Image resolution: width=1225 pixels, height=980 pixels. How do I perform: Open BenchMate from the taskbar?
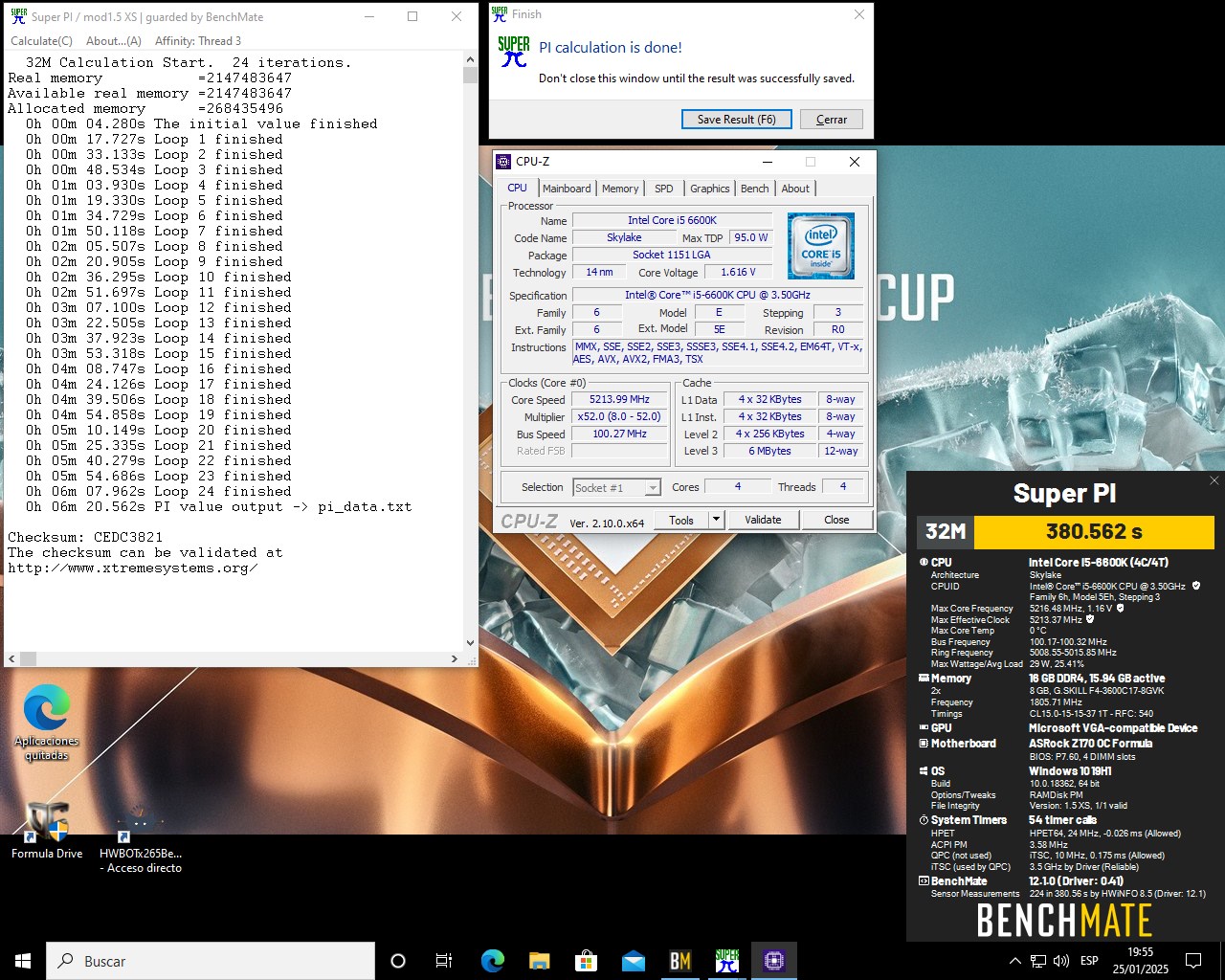coord(679,961)
